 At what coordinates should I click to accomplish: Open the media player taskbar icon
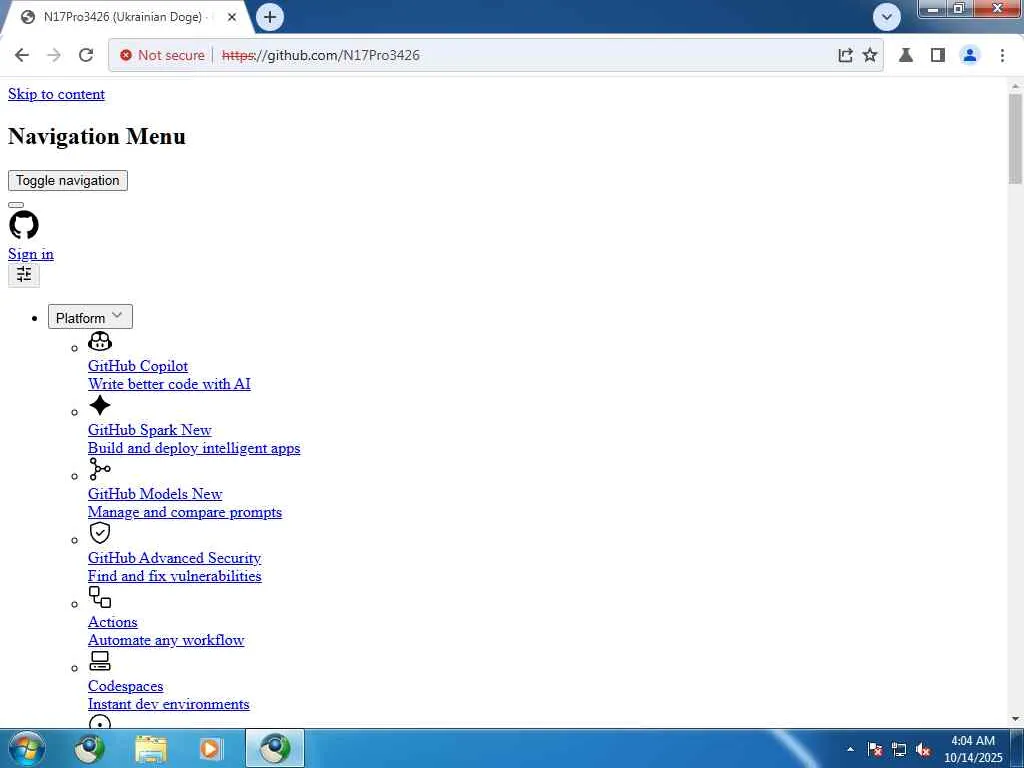pos(210,749)
